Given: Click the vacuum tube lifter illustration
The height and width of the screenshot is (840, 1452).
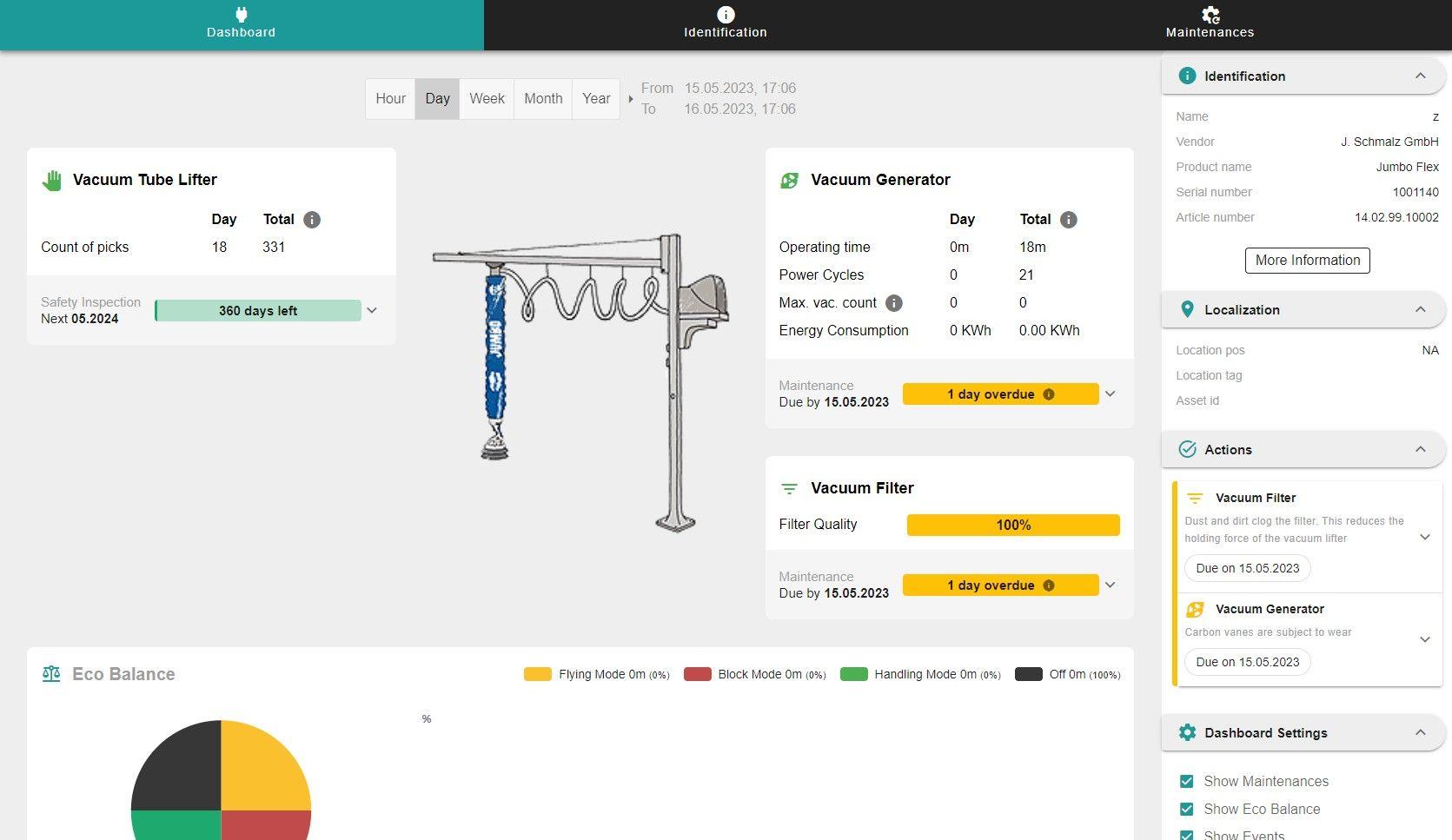Looking at the screenshot, I should pos(580,382).
